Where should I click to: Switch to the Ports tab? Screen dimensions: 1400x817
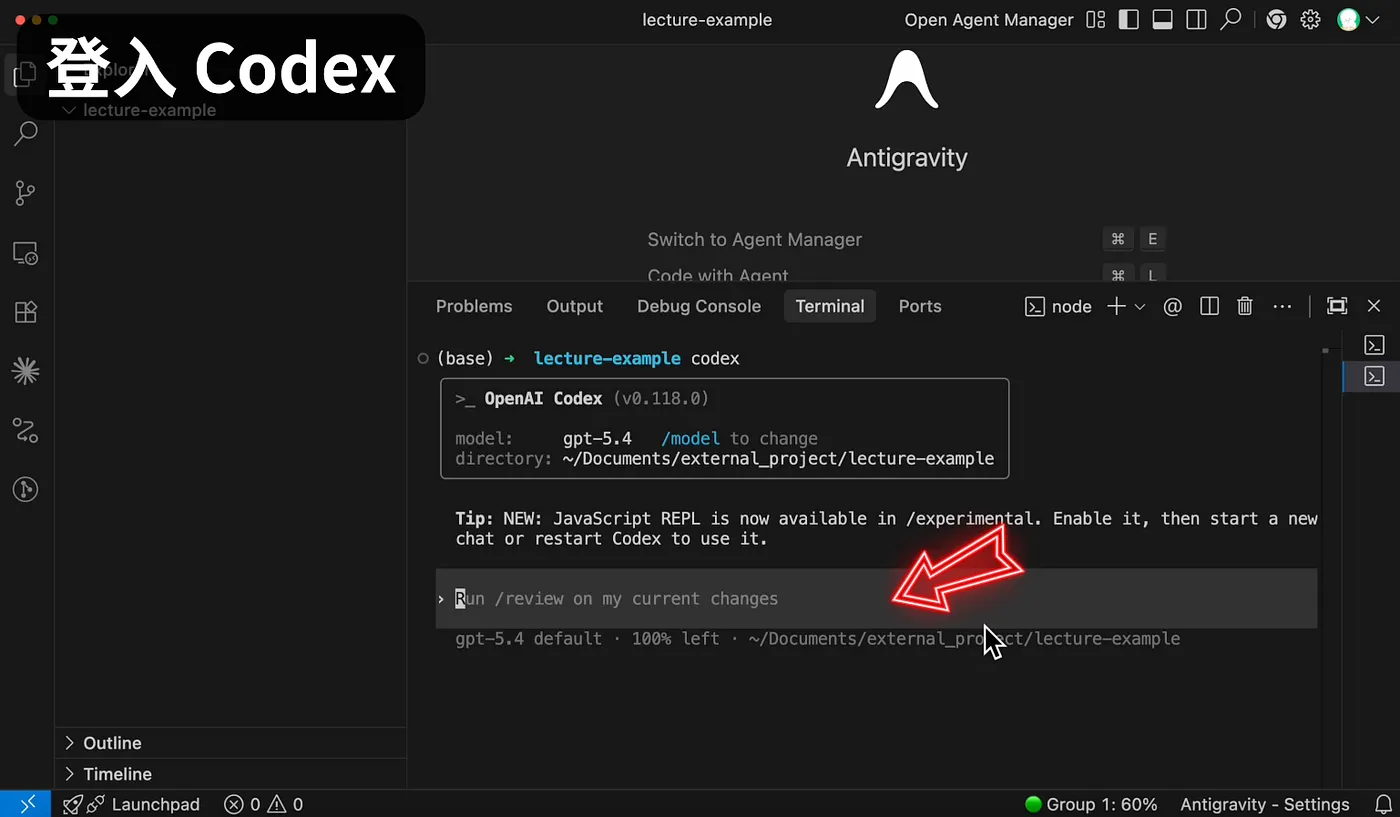coord(920,307)
